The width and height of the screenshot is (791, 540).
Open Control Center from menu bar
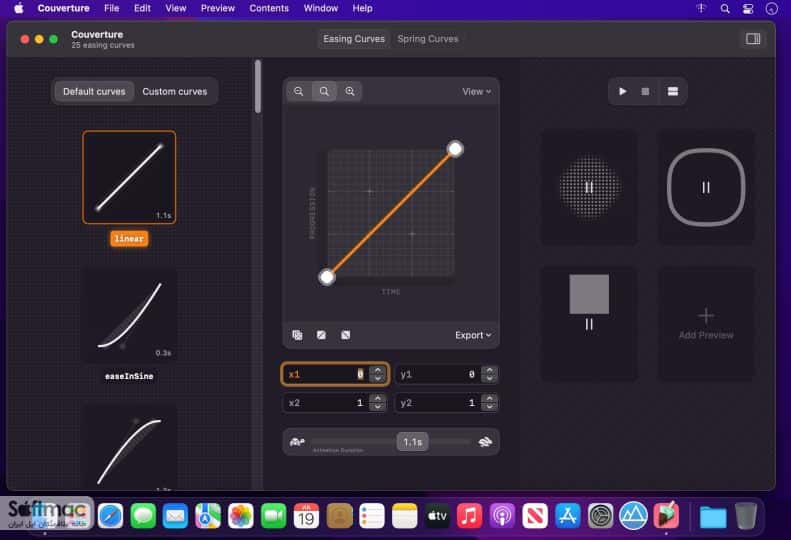tap(748, 9)
